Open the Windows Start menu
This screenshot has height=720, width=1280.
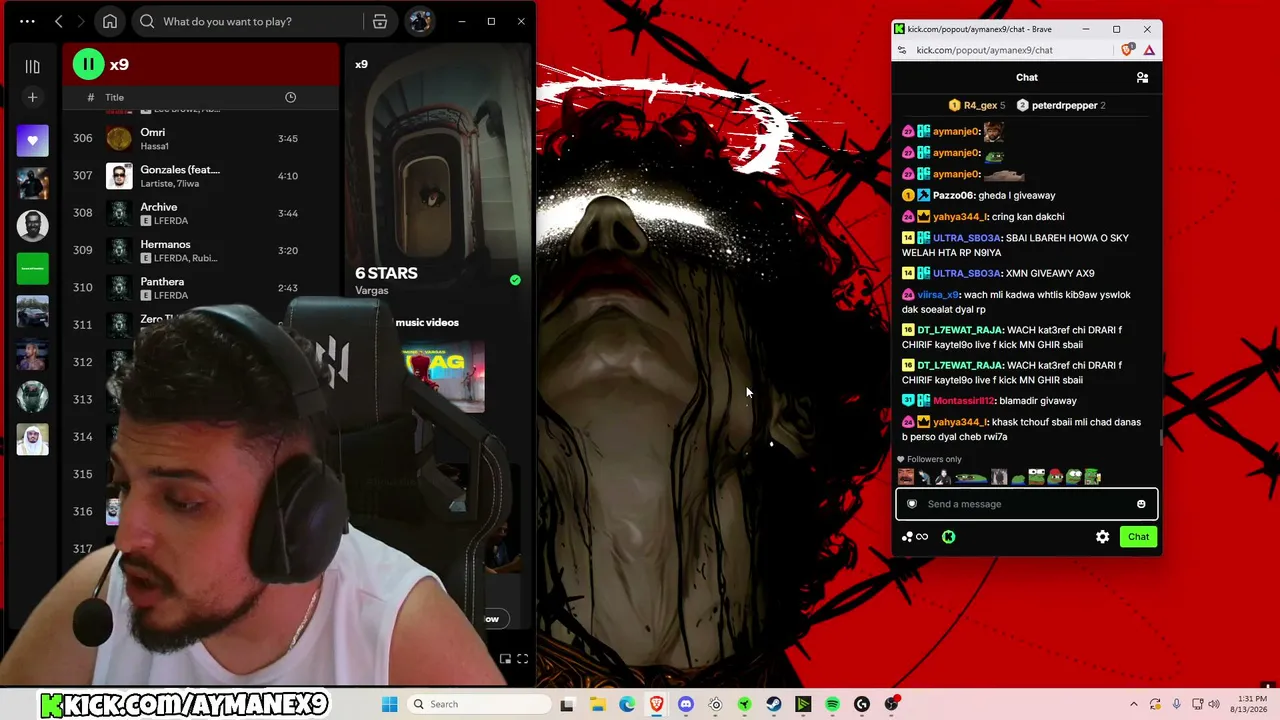coord(390,704)
